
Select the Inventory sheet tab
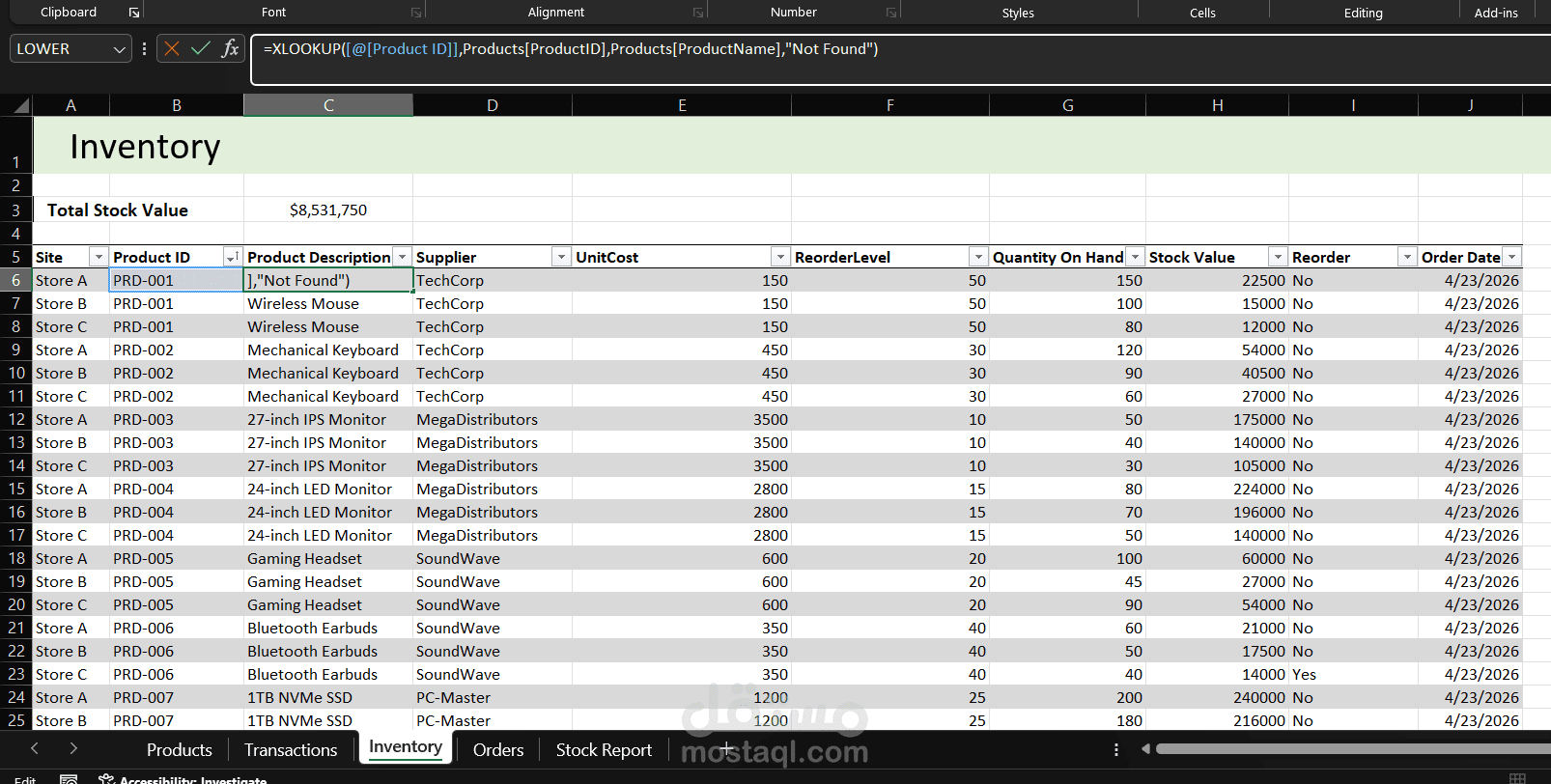pos(406,747)
